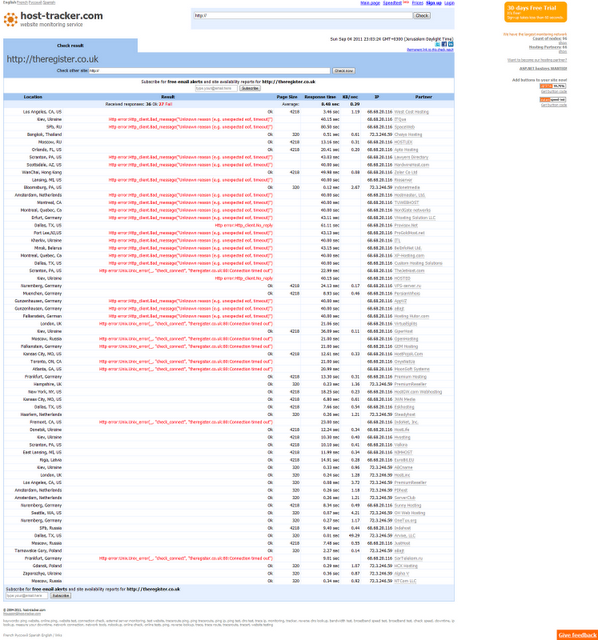Focus the top URL input field

tap(303, 16)
